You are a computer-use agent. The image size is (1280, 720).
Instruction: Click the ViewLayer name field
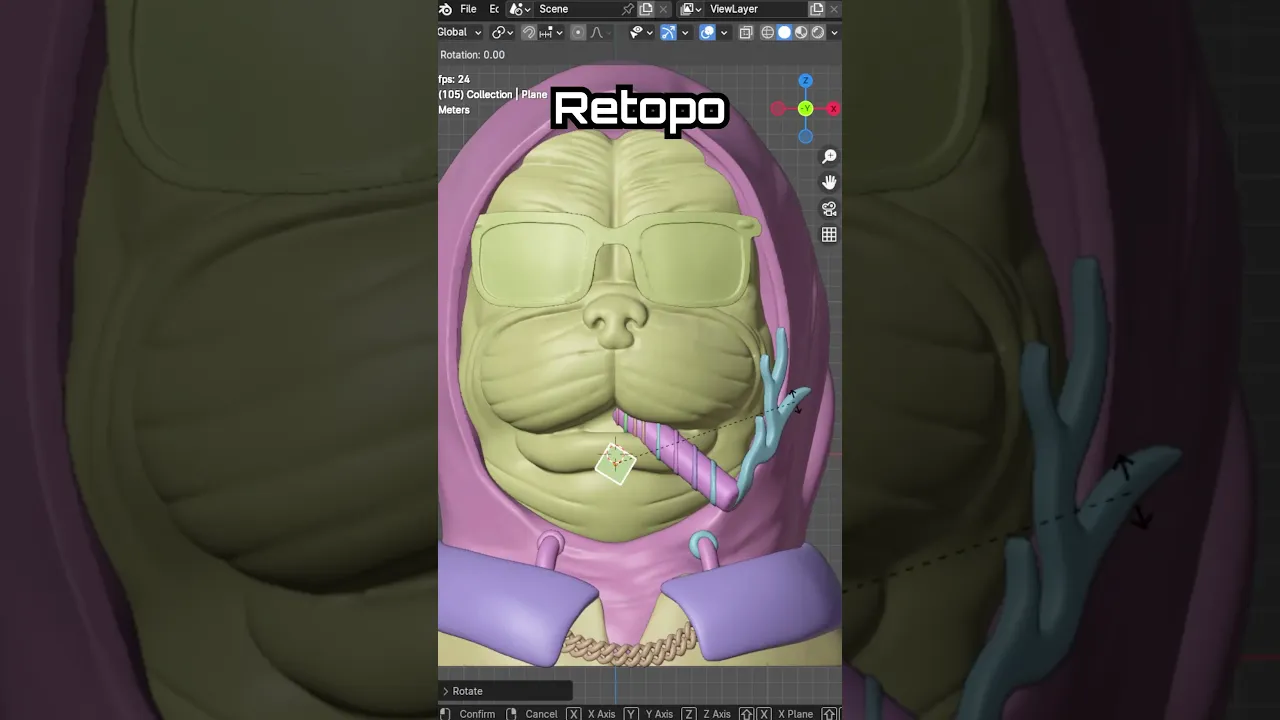756,9
